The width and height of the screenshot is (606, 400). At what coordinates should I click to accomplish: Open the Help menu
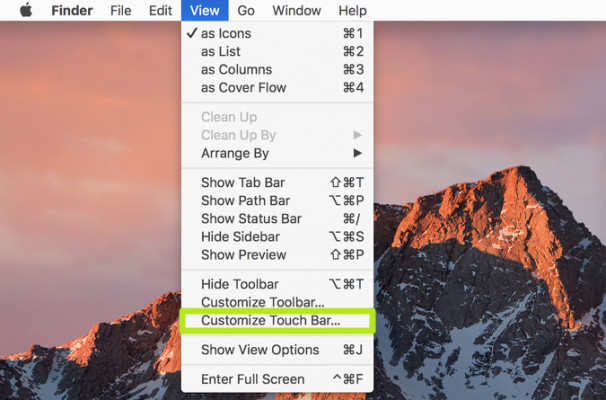352,10
